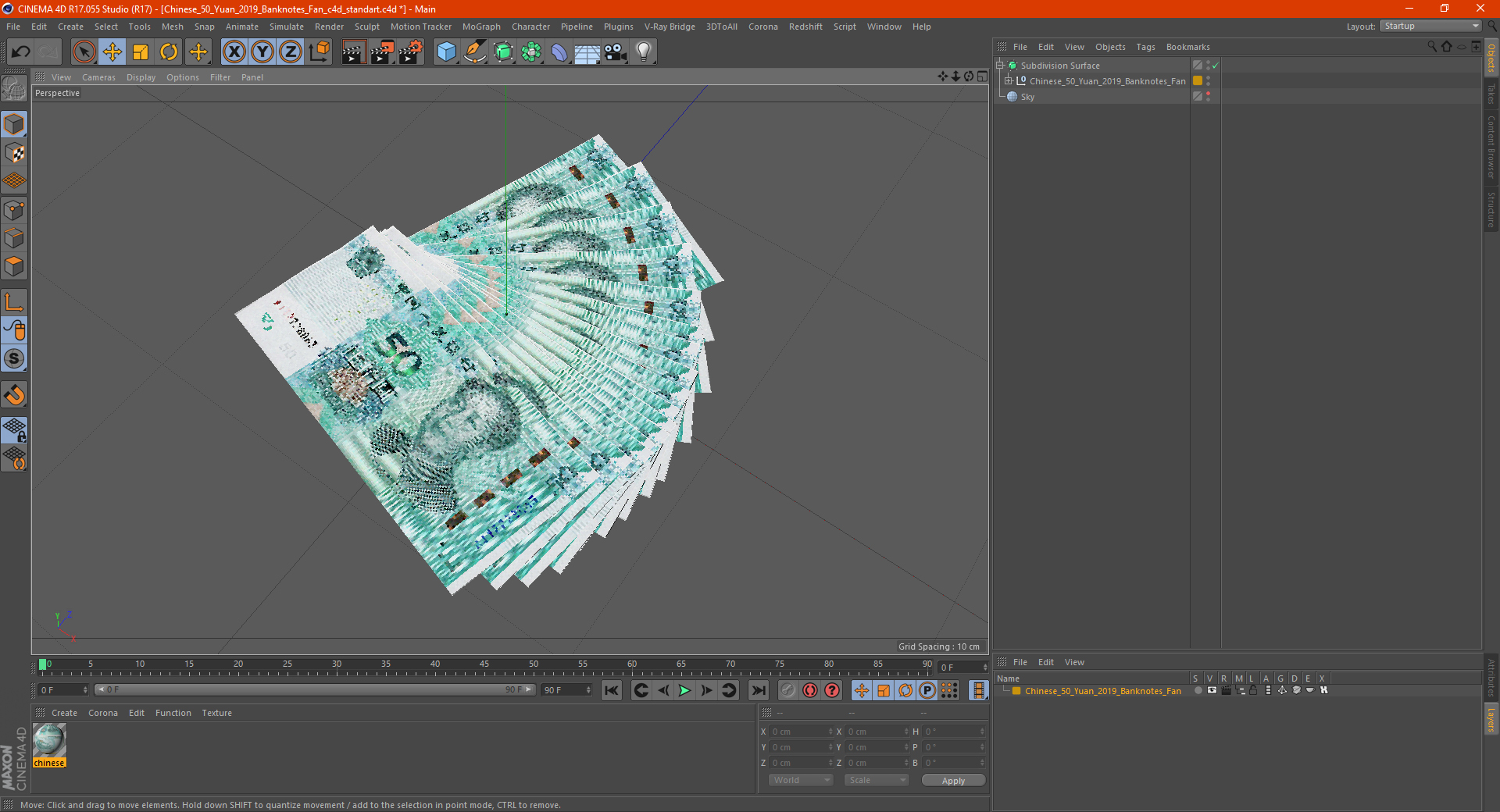1500x812 pixels.
Task: Open Object Manager Tags menu
Action: 1145,47
